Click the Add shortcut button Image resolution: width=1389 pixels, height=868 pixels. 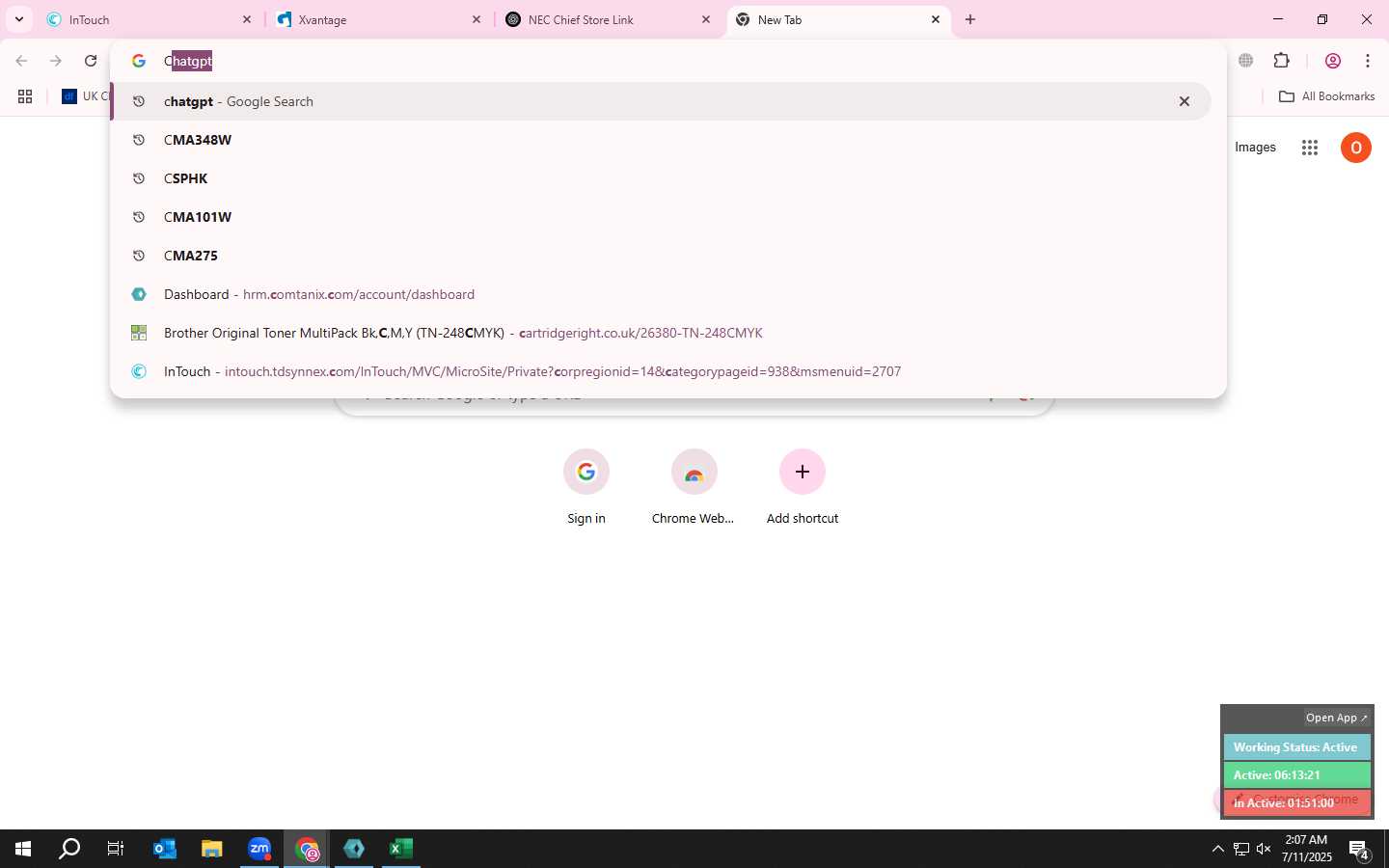pos(803,488)
